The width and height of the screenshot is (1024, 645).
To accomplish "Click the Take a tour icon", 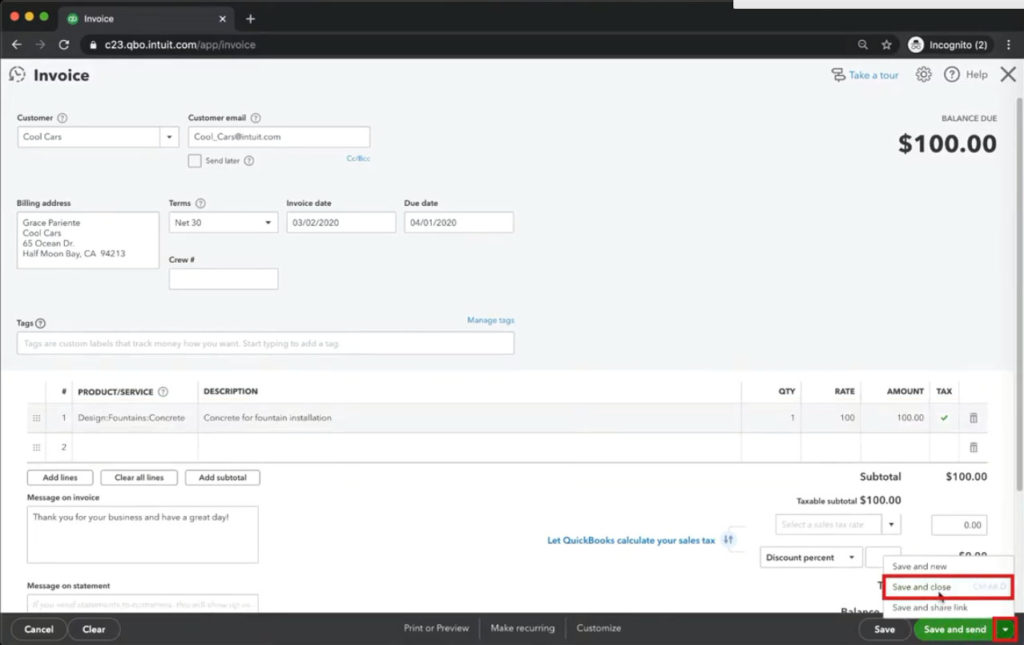I will click(838, 75).
